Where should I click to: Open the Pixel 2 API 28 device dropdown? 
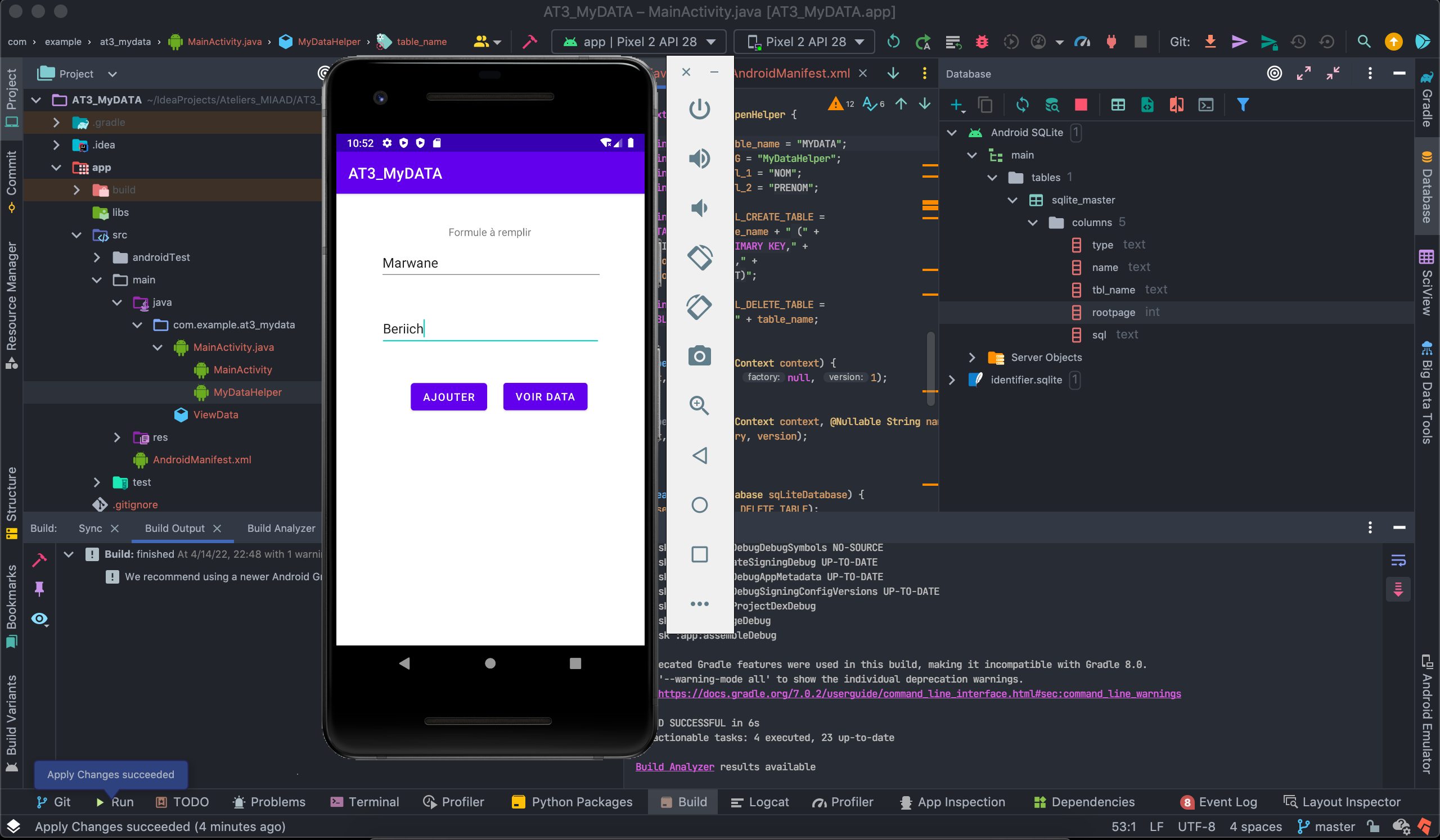(x=805, y=42)
